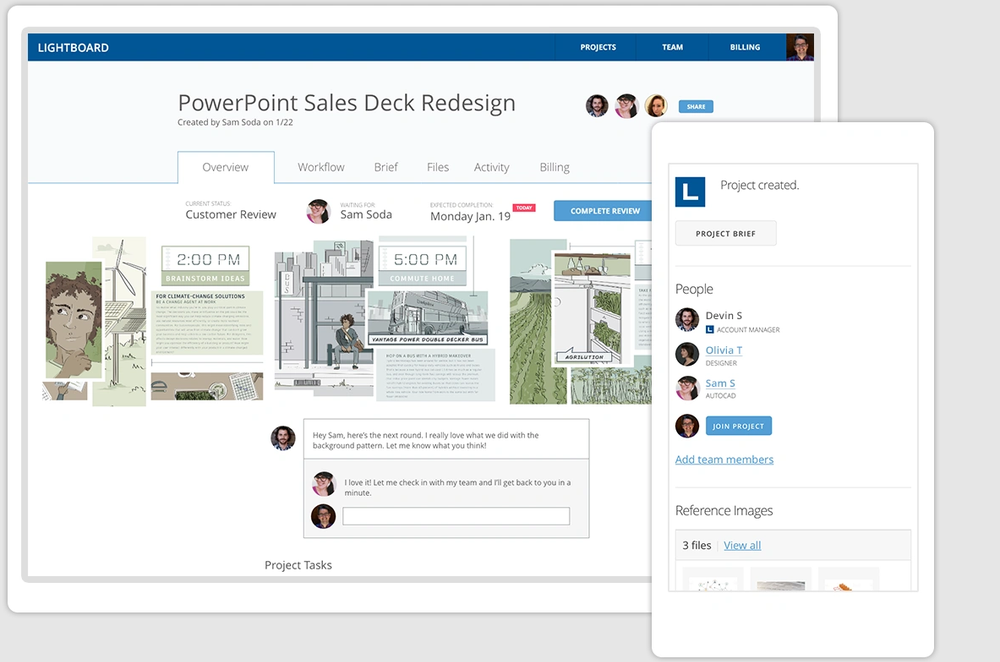Click the 'Project Tasks' heading

point(298,565)
